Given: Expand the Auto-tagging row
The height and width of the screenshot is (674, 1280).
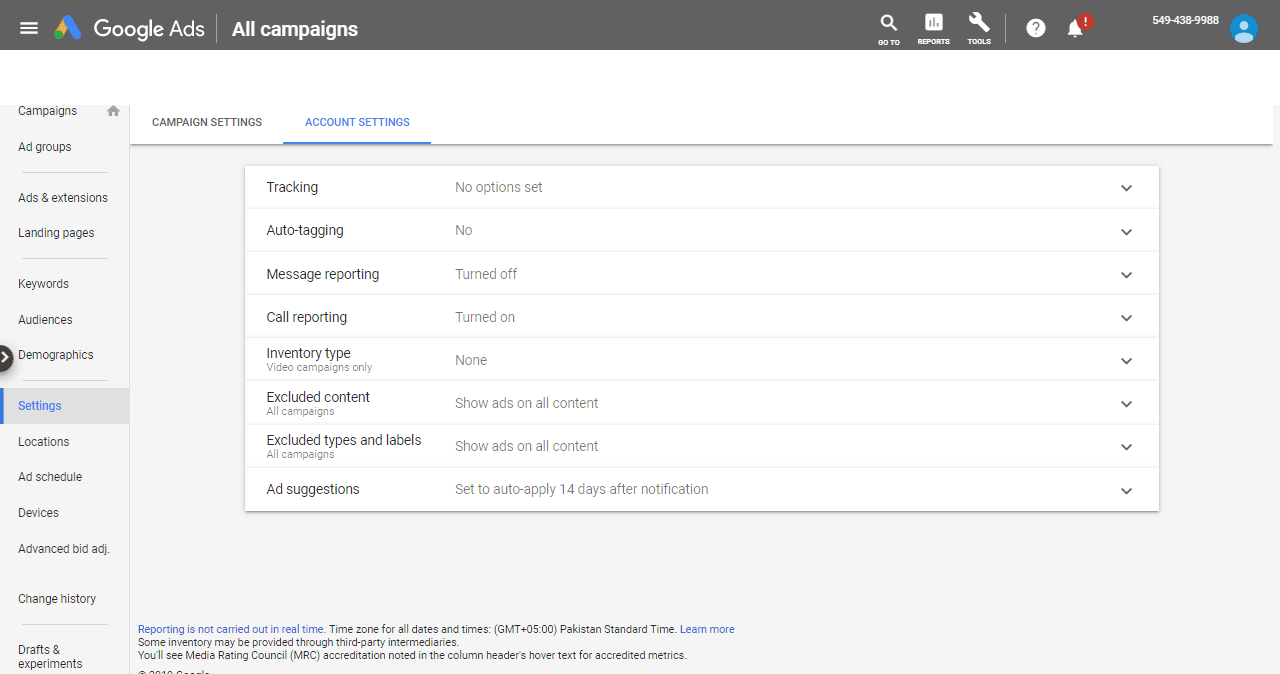Looking at the screenshot, I should coord(1126,231).
